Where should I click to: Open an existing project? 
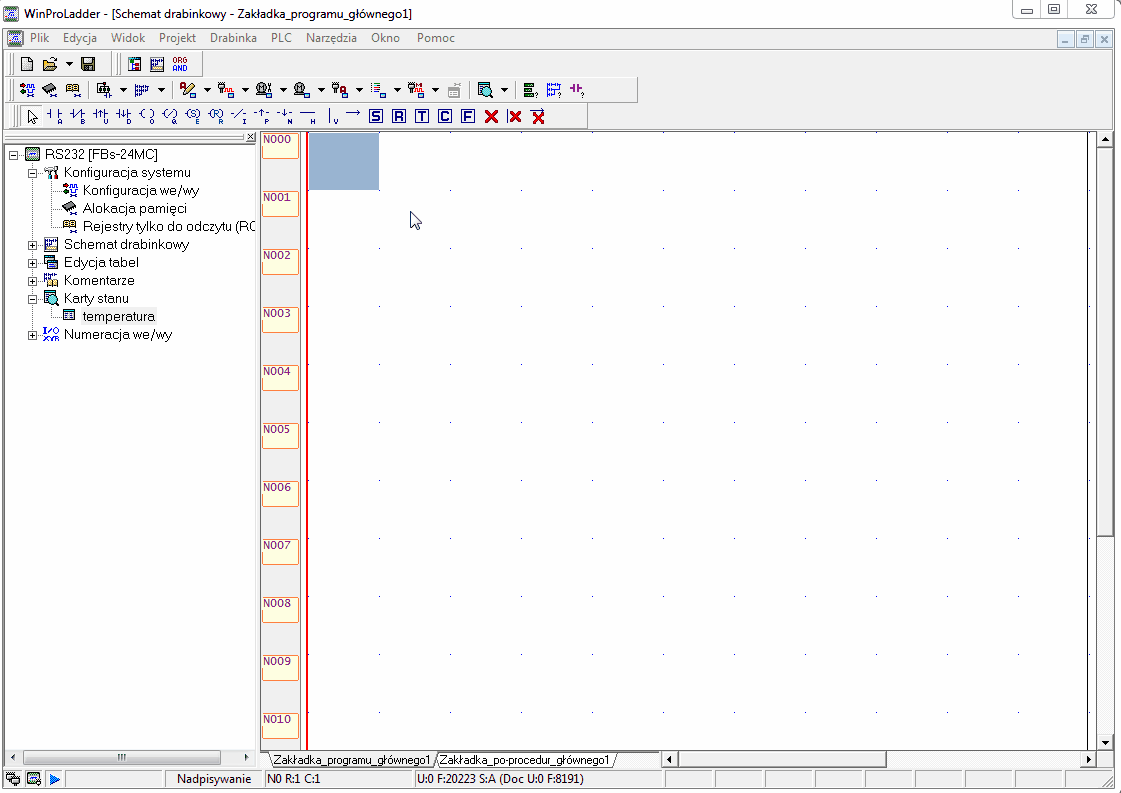[x=49, y=64]
